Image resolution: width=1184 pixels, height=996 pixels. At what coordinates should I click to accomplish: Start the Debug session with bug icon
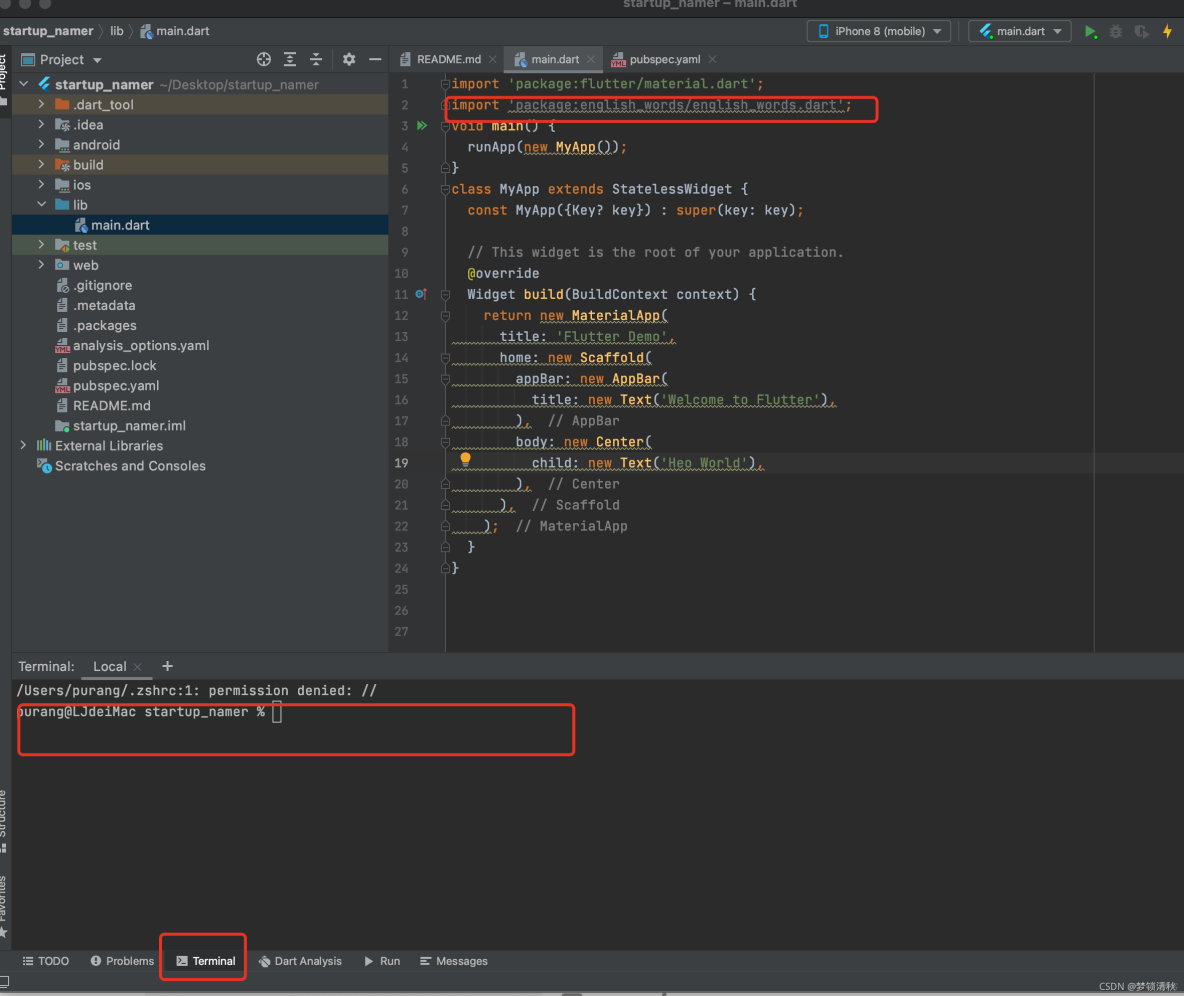tap(1116, 31)
